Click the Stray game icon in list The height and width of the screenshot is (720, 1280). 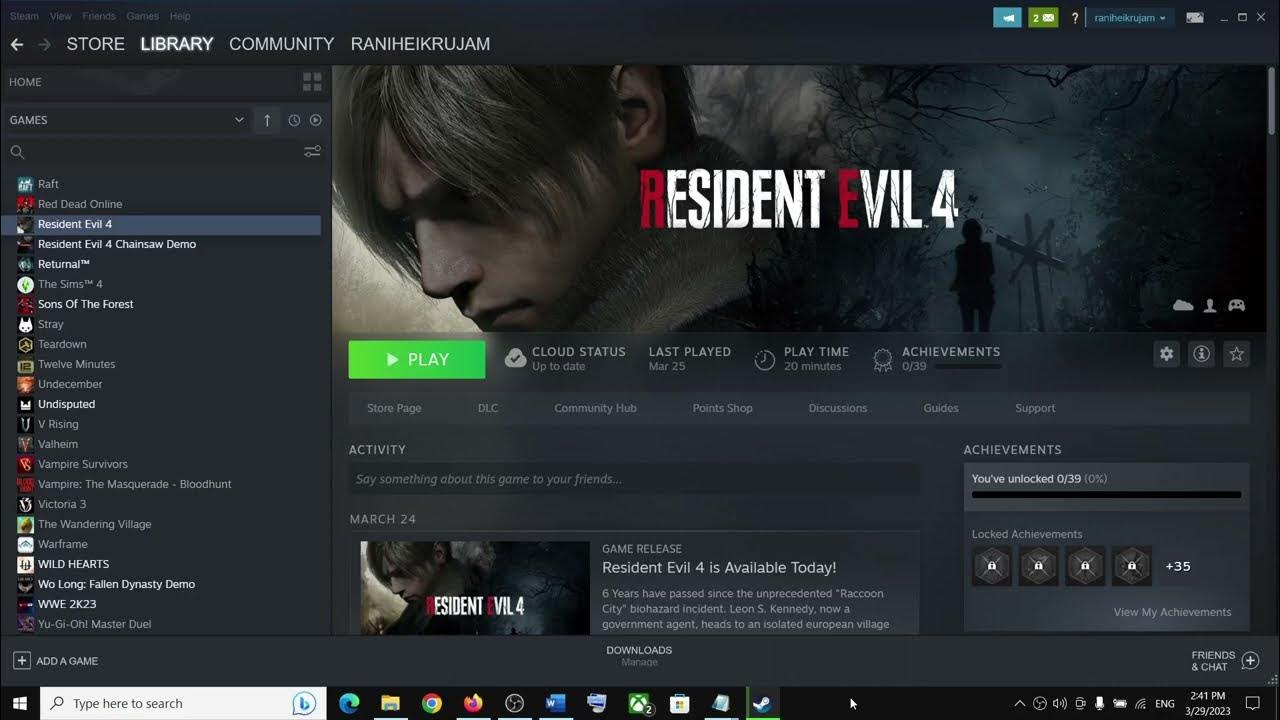click(25, 324)
